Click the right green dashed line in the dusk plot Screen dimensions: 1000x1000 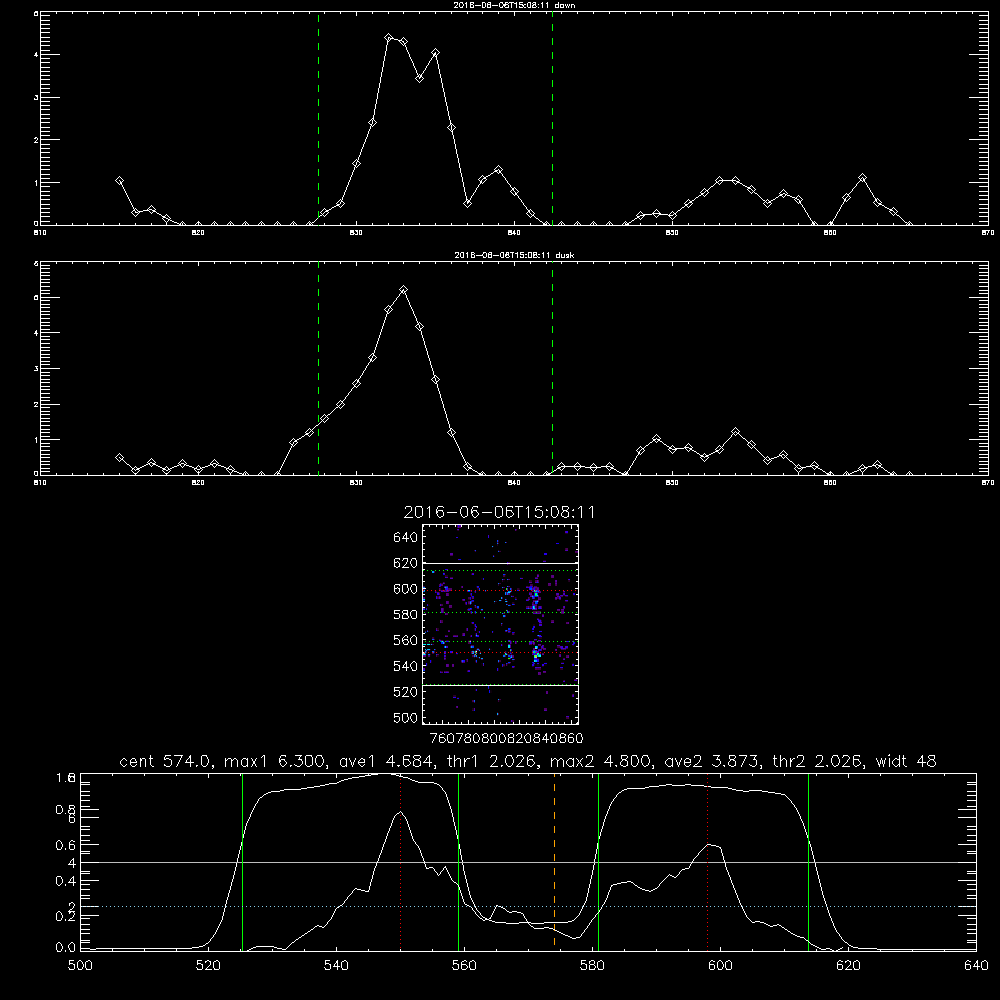pos(552,368)
